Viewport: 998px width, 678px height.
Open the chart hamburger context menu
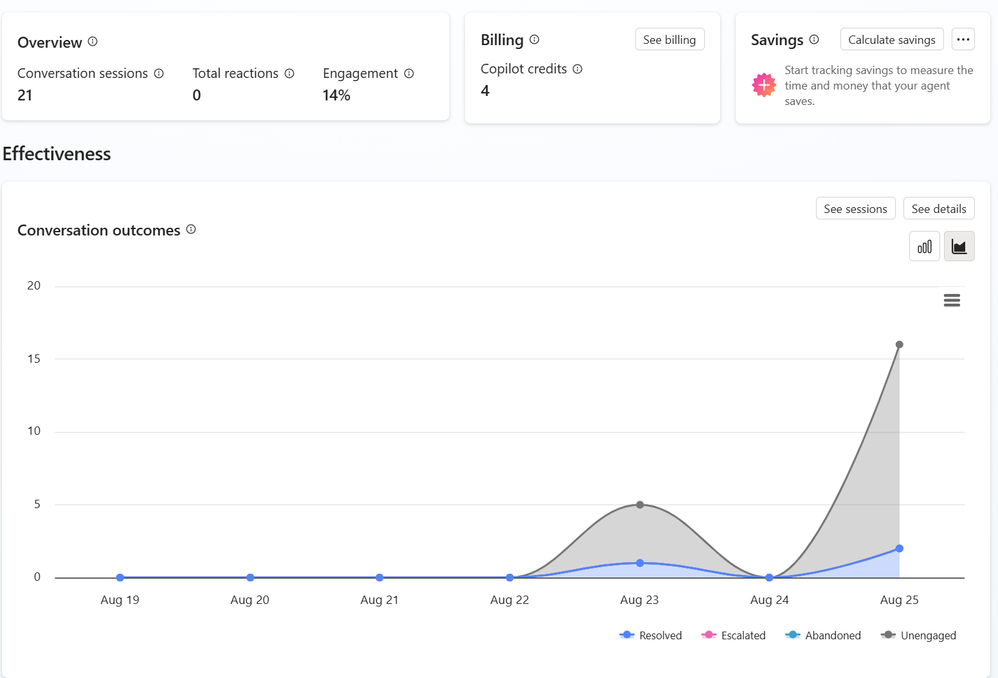coord(952,300)
